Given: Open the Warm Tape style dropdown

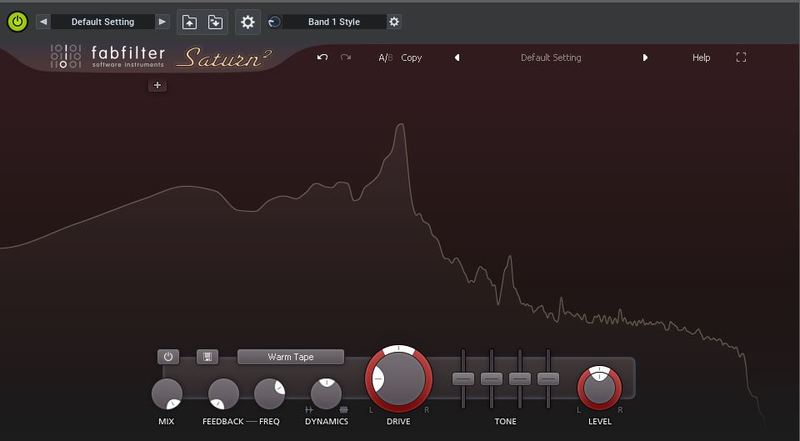Looking at the screenshot, I should (290, 357).
